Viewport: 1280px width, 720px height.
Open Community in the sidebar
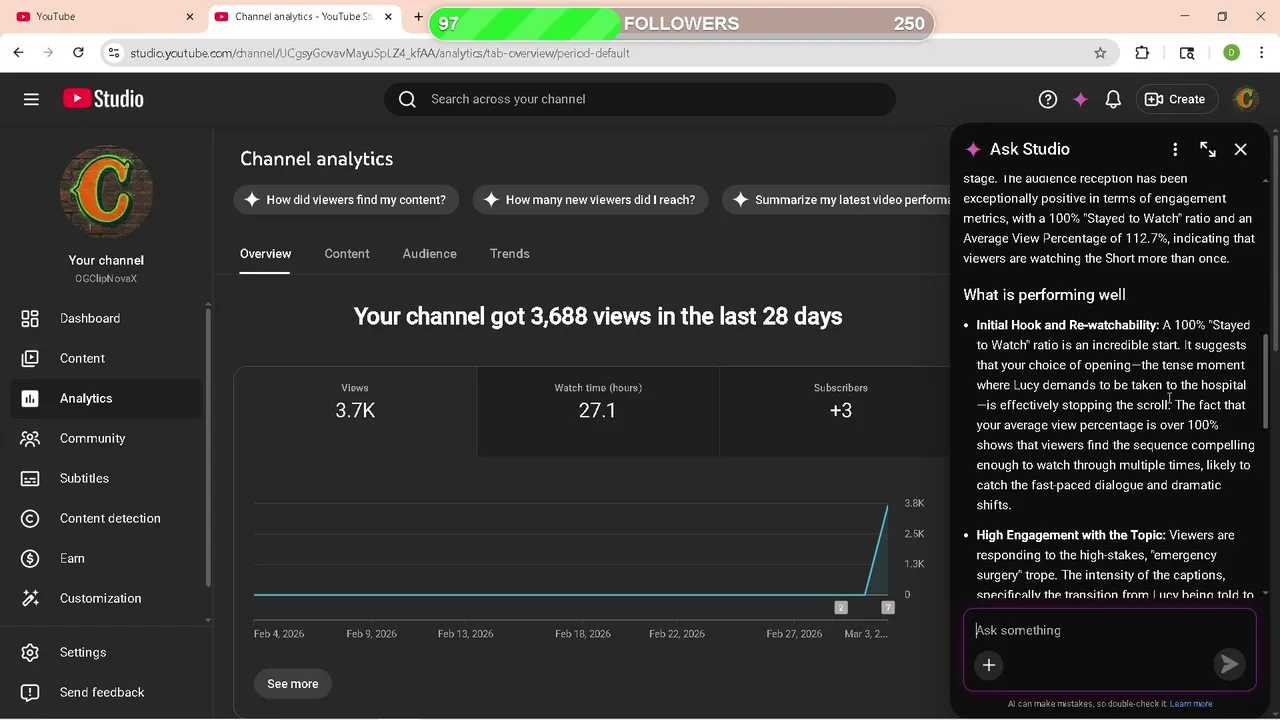pos(106,438)
